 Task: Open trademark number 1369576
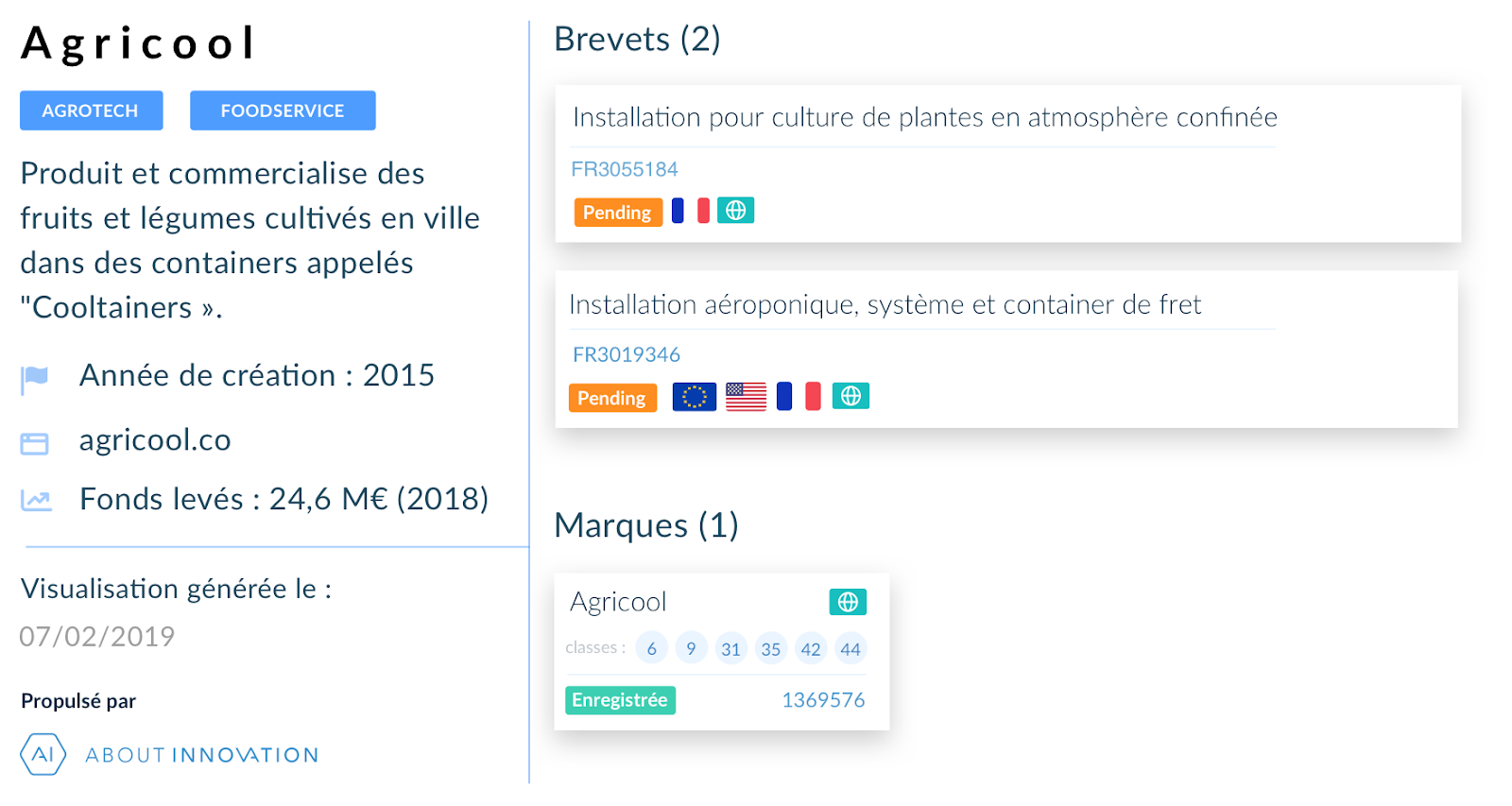tap(823, 700)
